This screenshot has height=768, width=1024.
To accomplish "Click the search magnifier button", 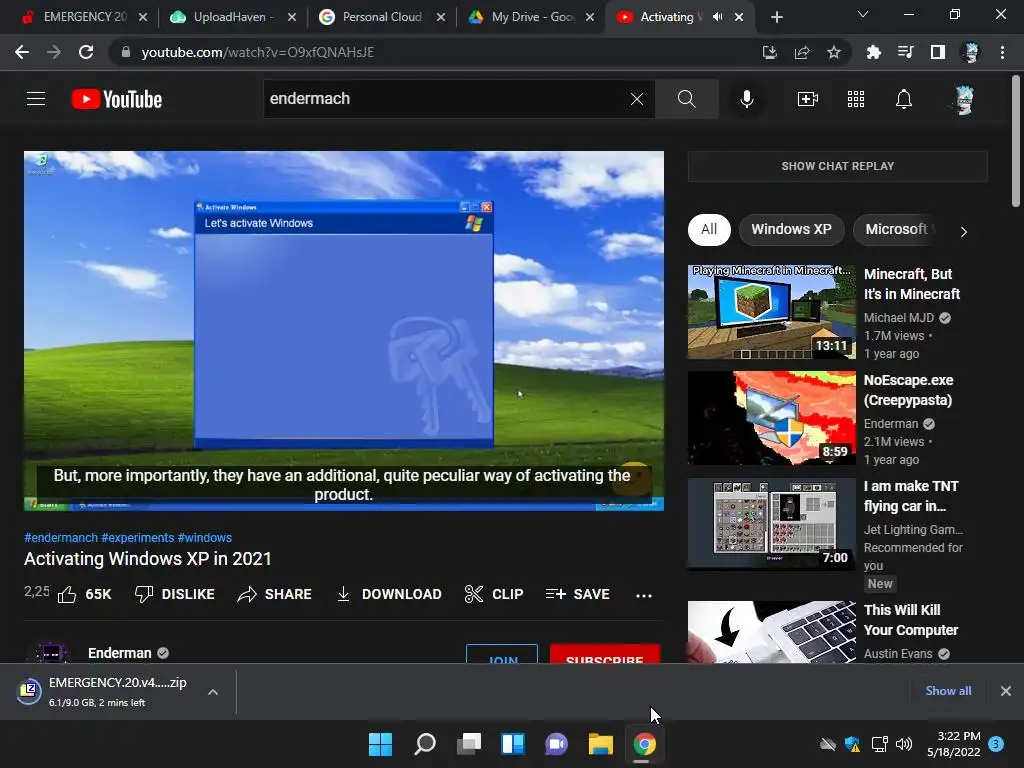I will point(686,99).
